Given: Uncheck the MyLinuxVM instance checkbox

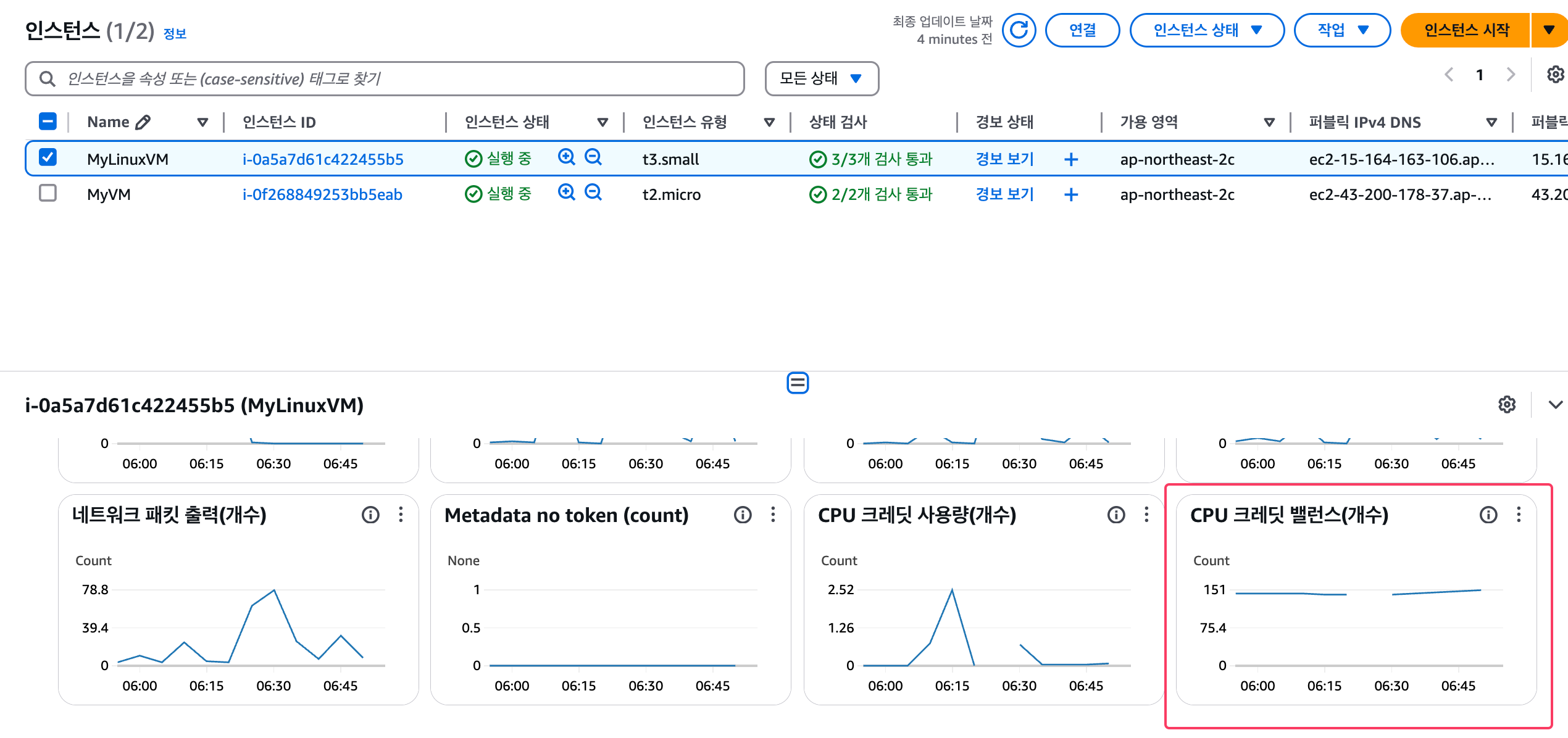Looking at the screenshot, I should [48, 157].
